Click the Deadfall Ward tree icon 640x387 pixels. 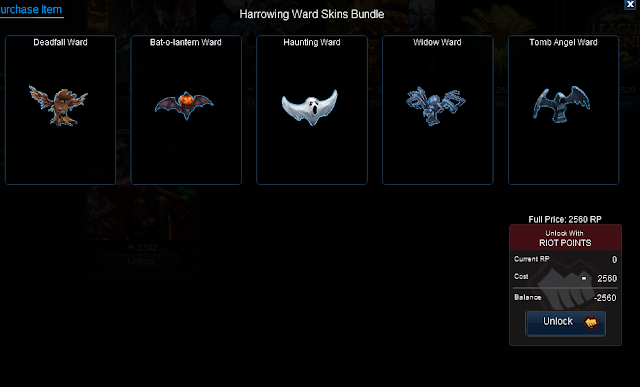tap(58, 105)
